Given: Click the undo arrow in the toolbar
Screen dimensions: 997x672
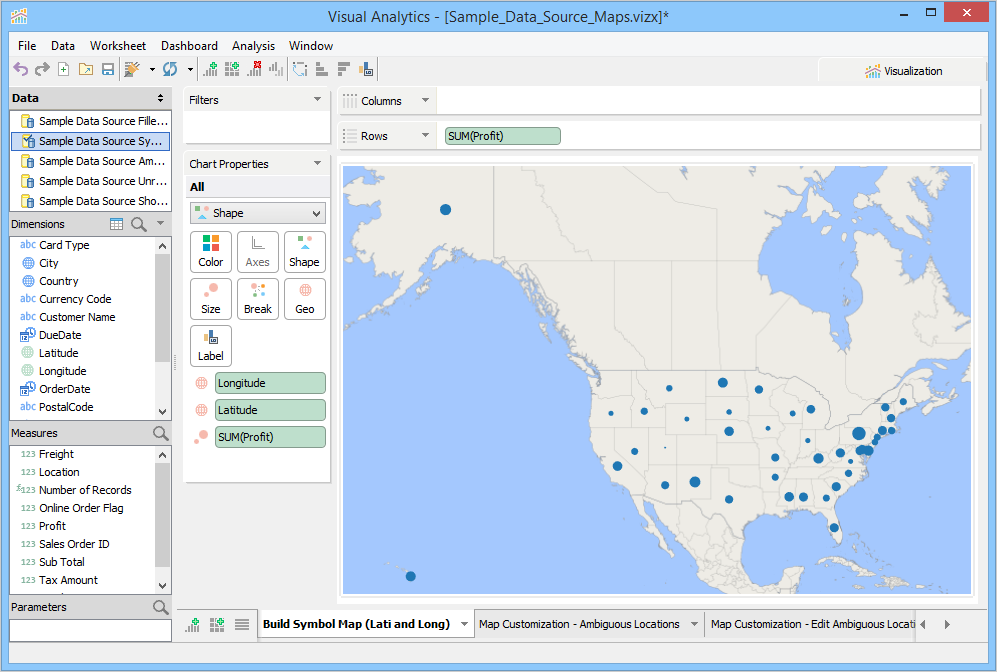Looking at the screenshot, I should pos(20,69).
